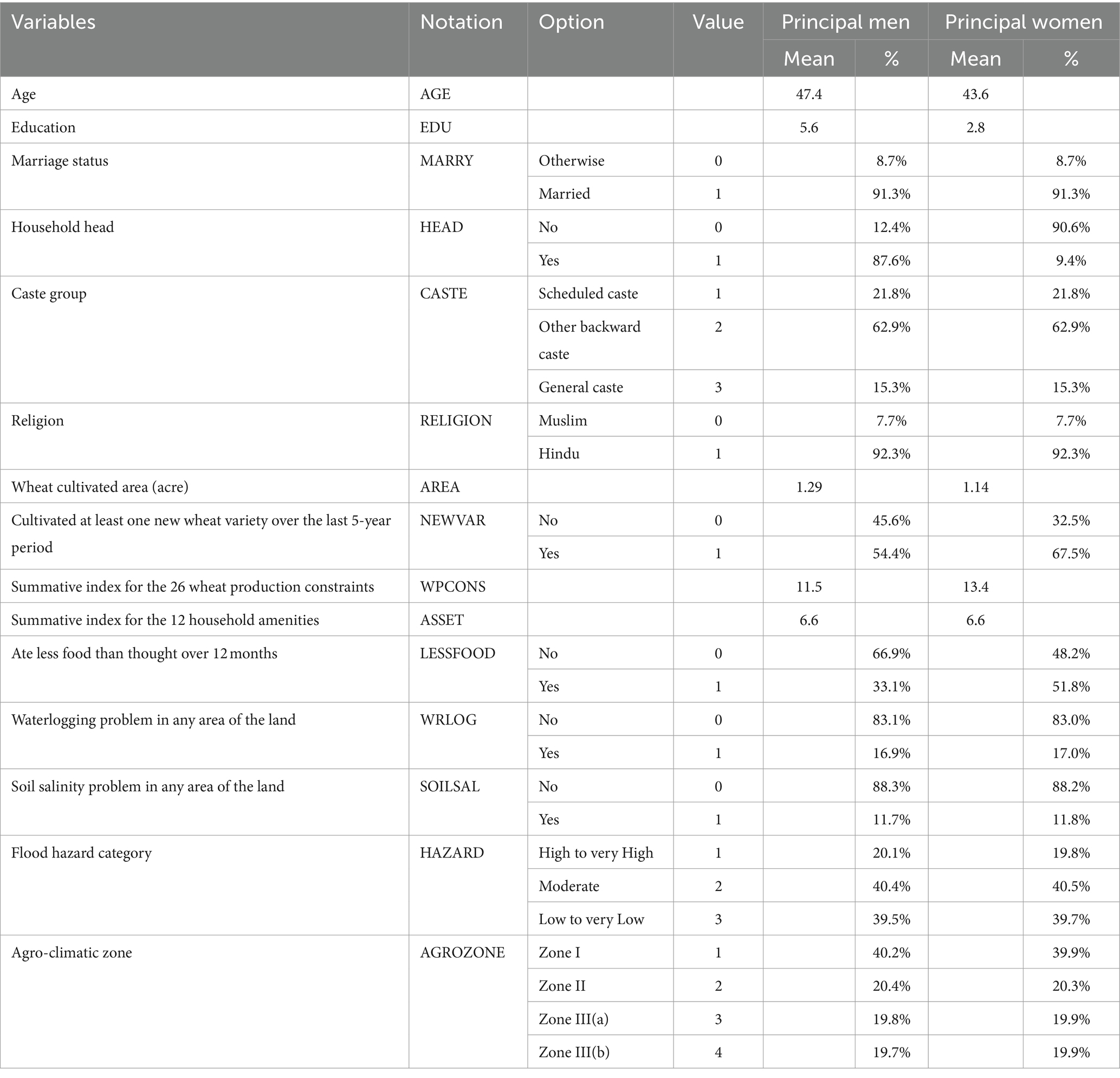Viewport: 1120px width, 1078px height.
Task: Select the LESSFOOD notation cell
Action: (457, 653)
